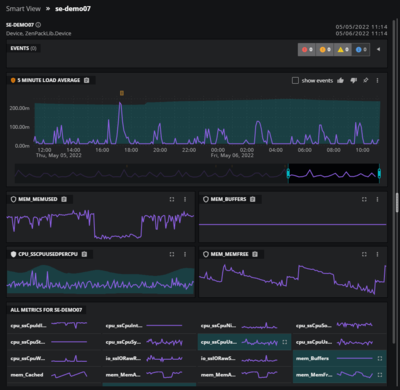
Task: Click the se-demo07 breadcrumb title
Action: coord(73,9)
